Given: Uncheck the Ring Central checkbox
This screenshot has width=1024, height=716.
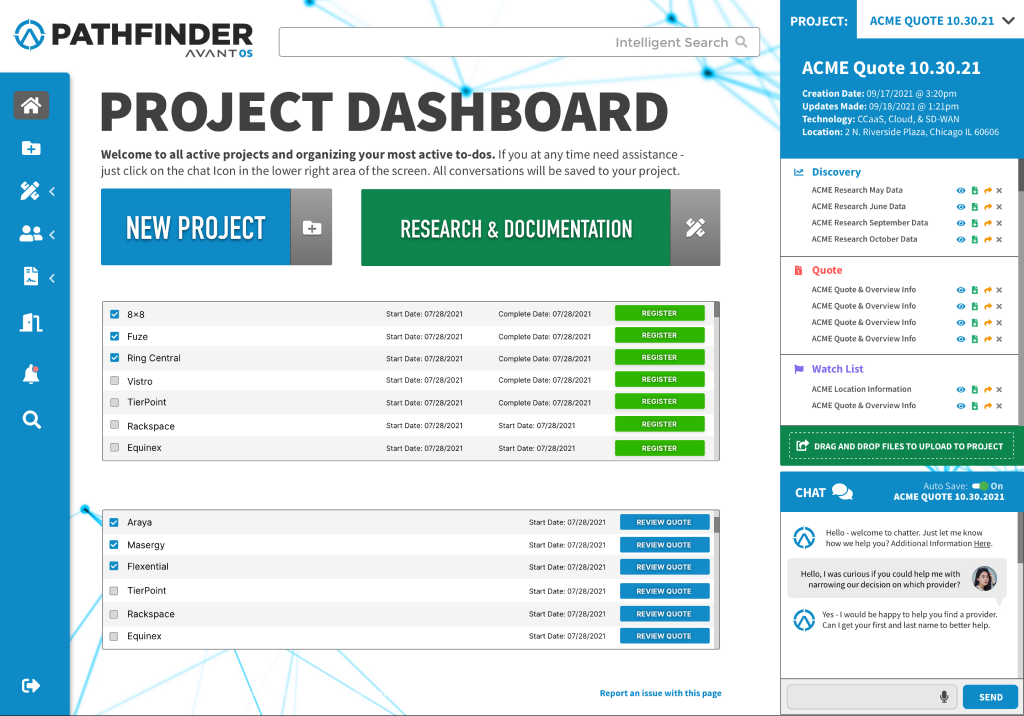Looking at the screenshot, I should pyautogui.click(x=115, y=358).
